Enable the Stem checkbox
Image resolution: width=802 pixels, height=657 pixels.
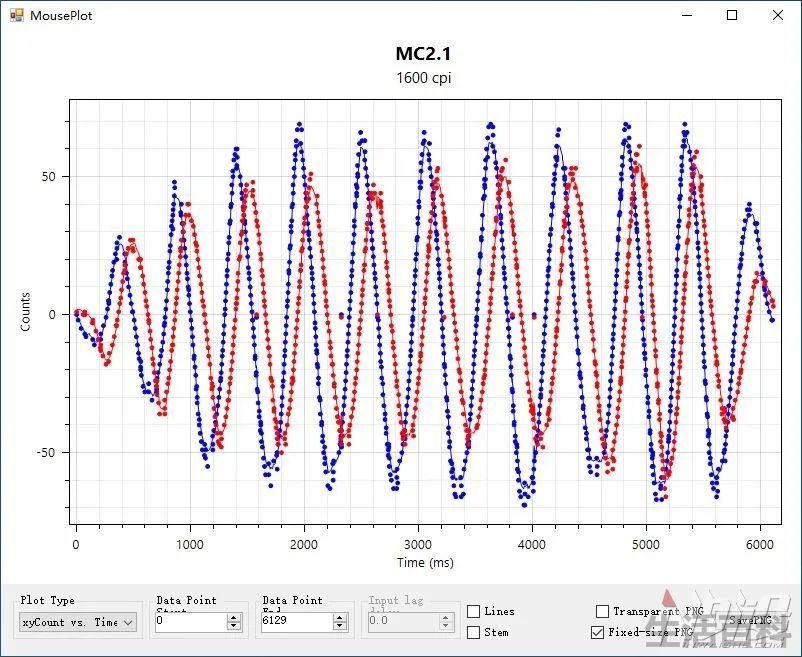pos(474,632)
